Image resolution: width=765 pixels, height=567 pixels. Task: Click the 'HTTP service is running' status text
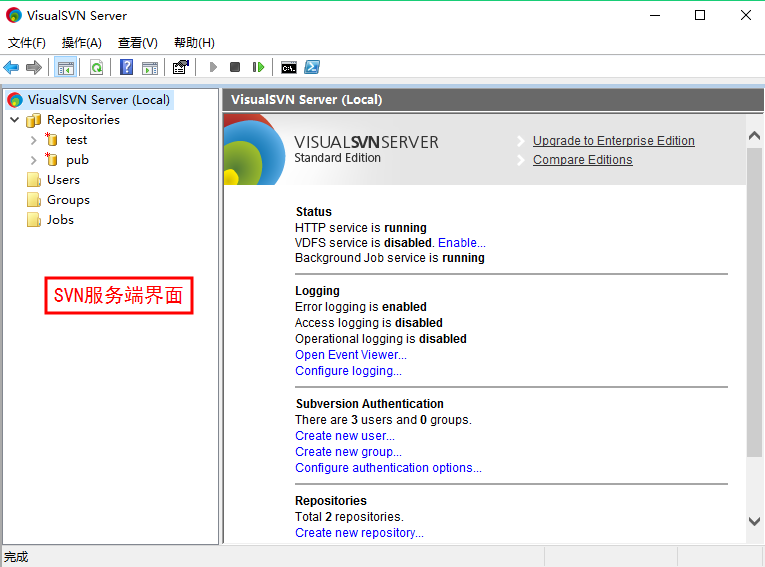[x=361, y=228]
